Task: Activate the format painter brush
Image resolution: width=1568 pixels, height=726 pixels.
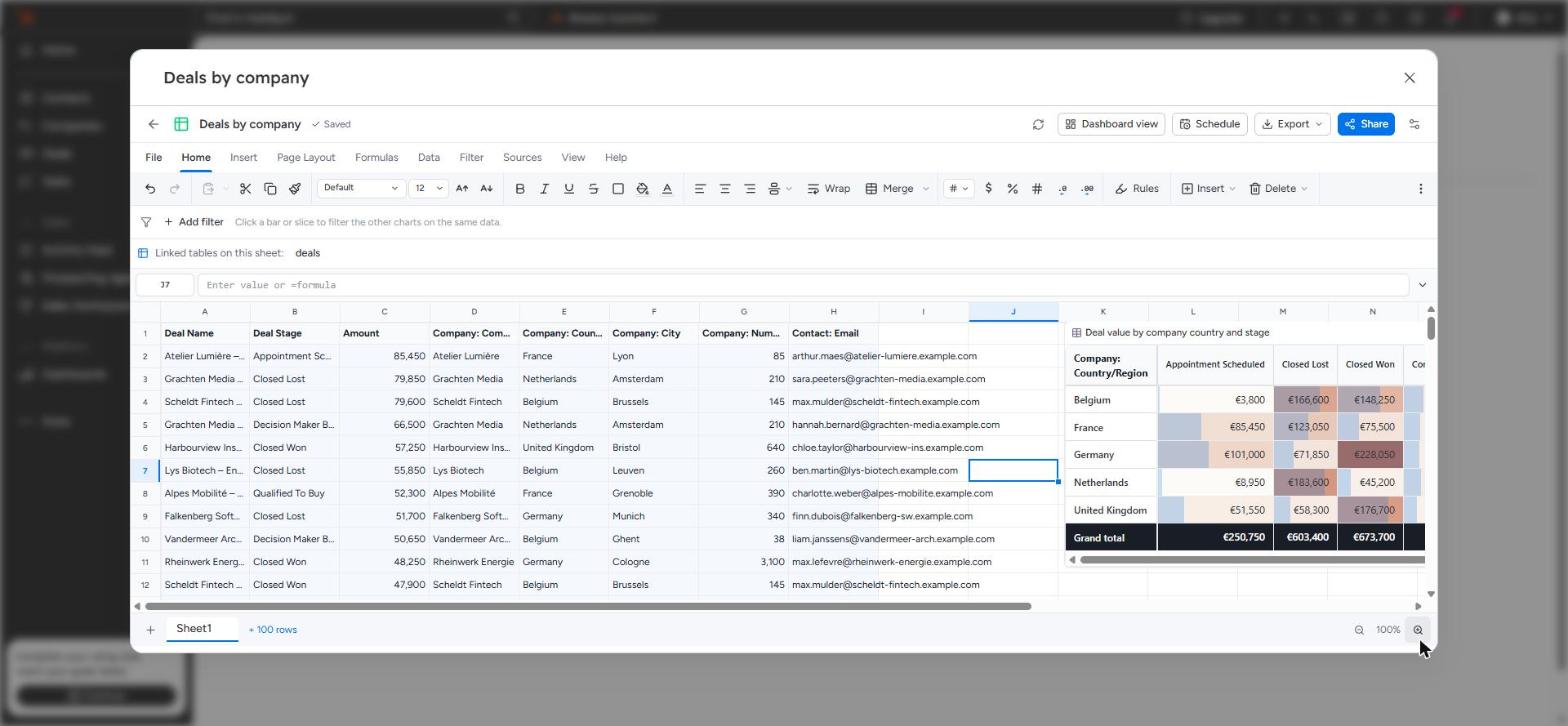Action: coord(295,189)
